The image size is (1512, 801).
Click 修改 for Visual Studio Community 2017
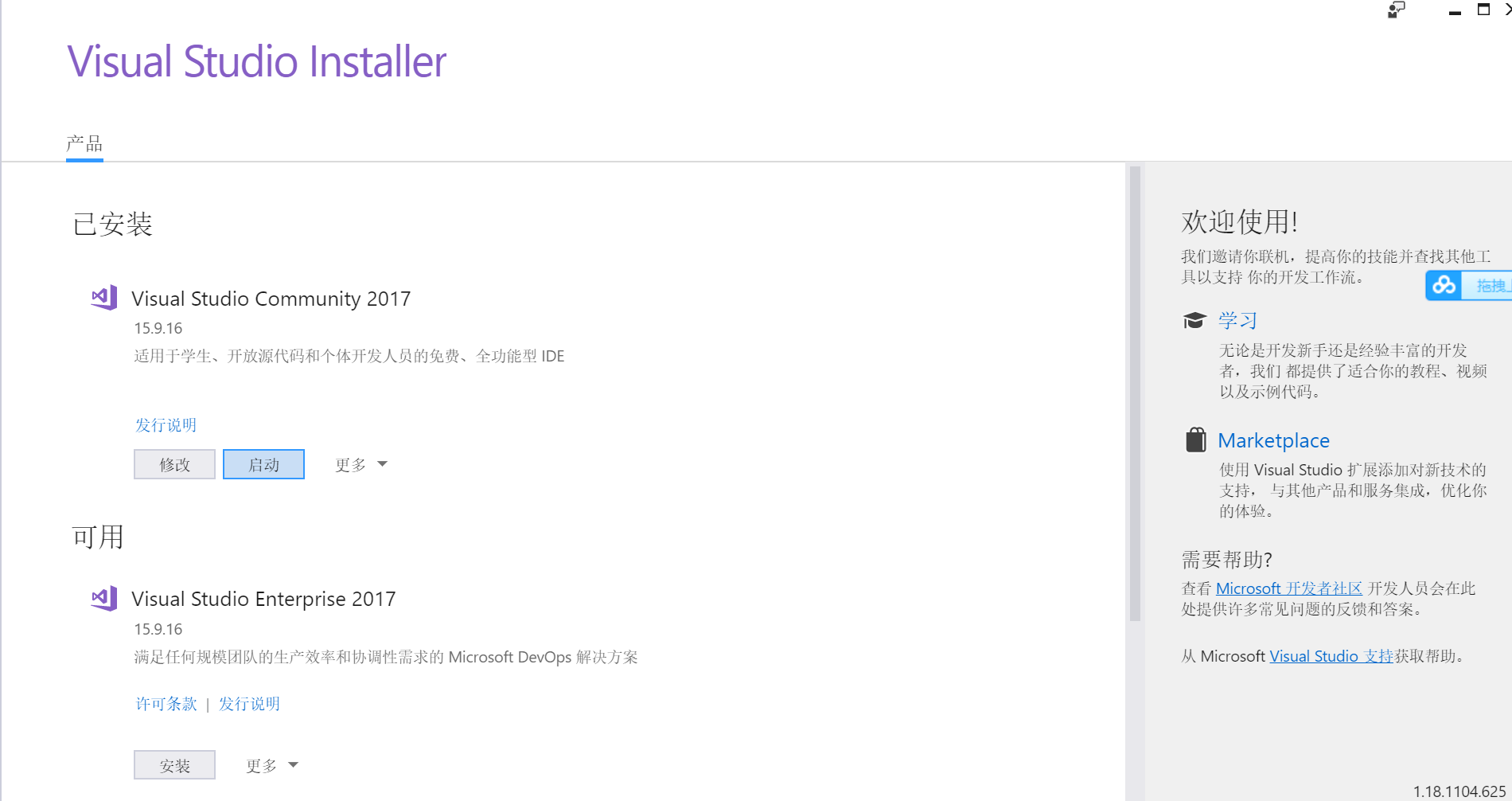pyautogui.click(x=174, y=464)
